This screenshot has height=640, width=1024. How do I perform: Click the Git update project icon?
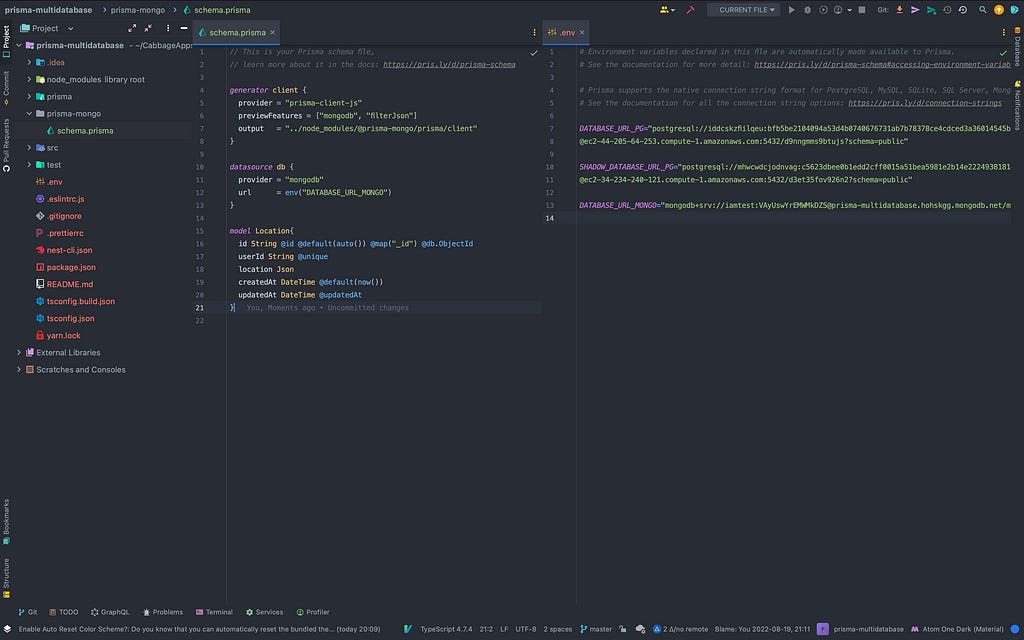pyautogui.click(x=900, y=10)
